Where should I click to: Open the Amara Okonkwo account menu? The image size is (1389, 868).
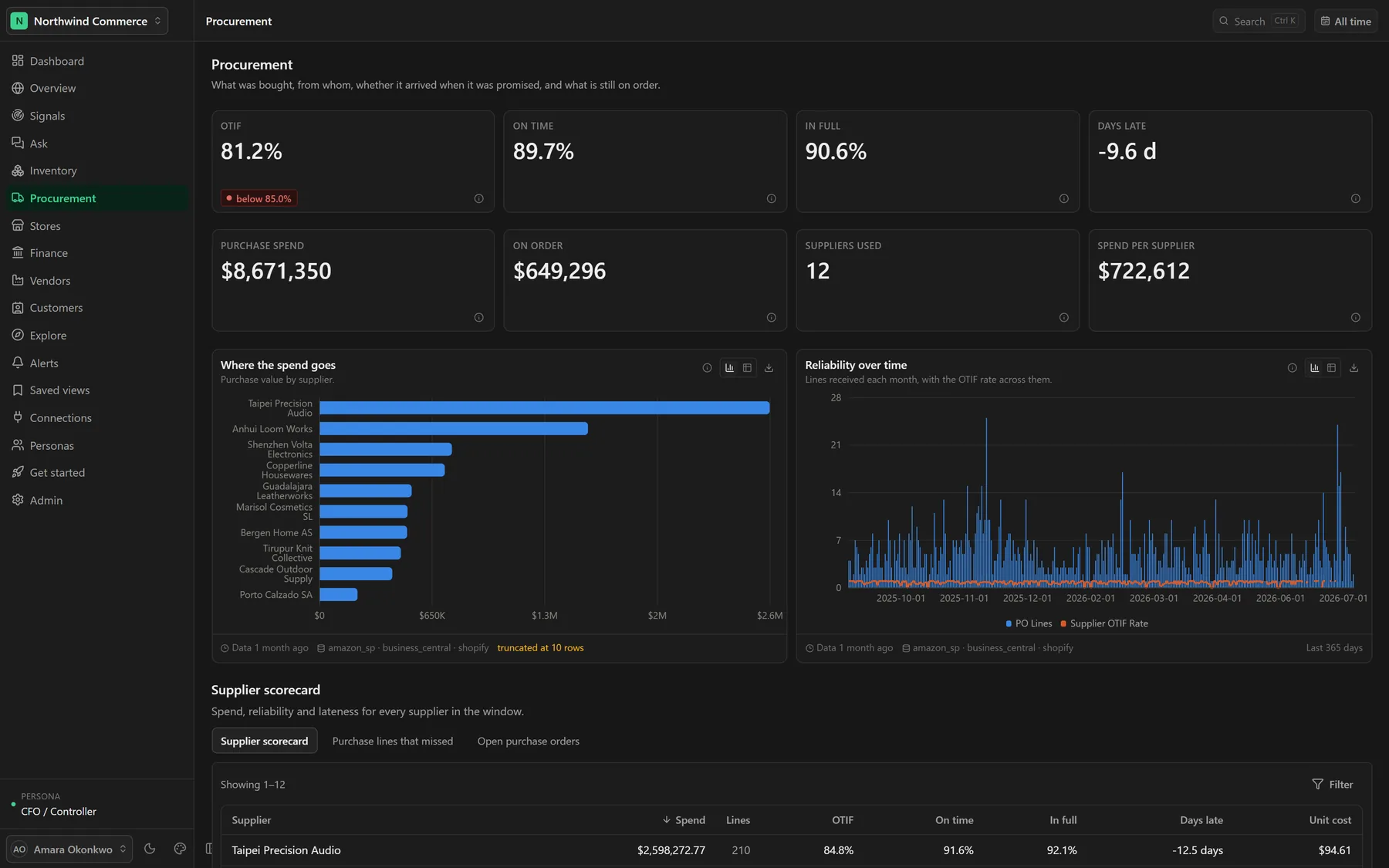point(69,849)
